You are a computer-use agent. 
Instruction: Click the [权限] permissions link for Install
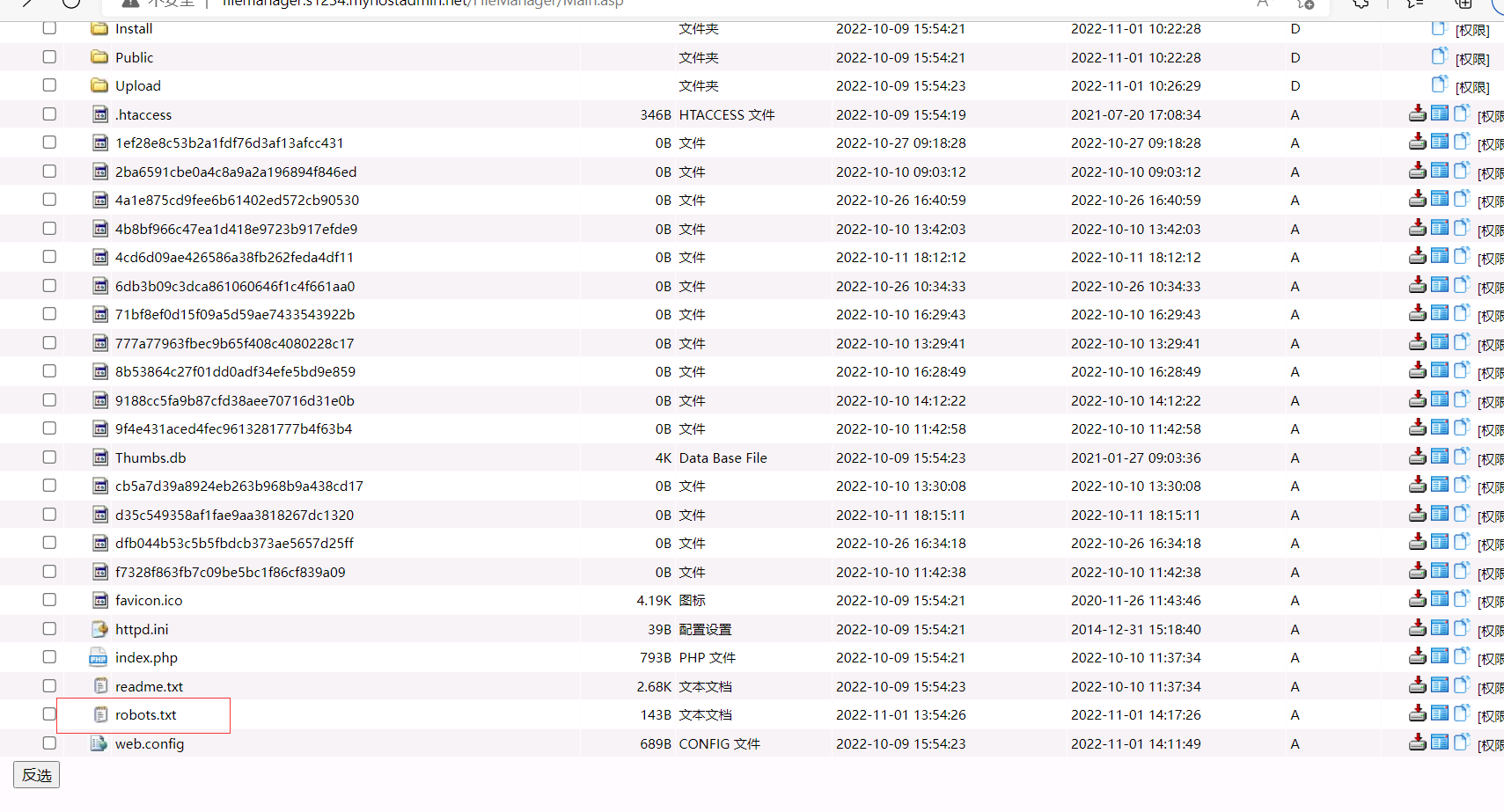click(1472, 31)
